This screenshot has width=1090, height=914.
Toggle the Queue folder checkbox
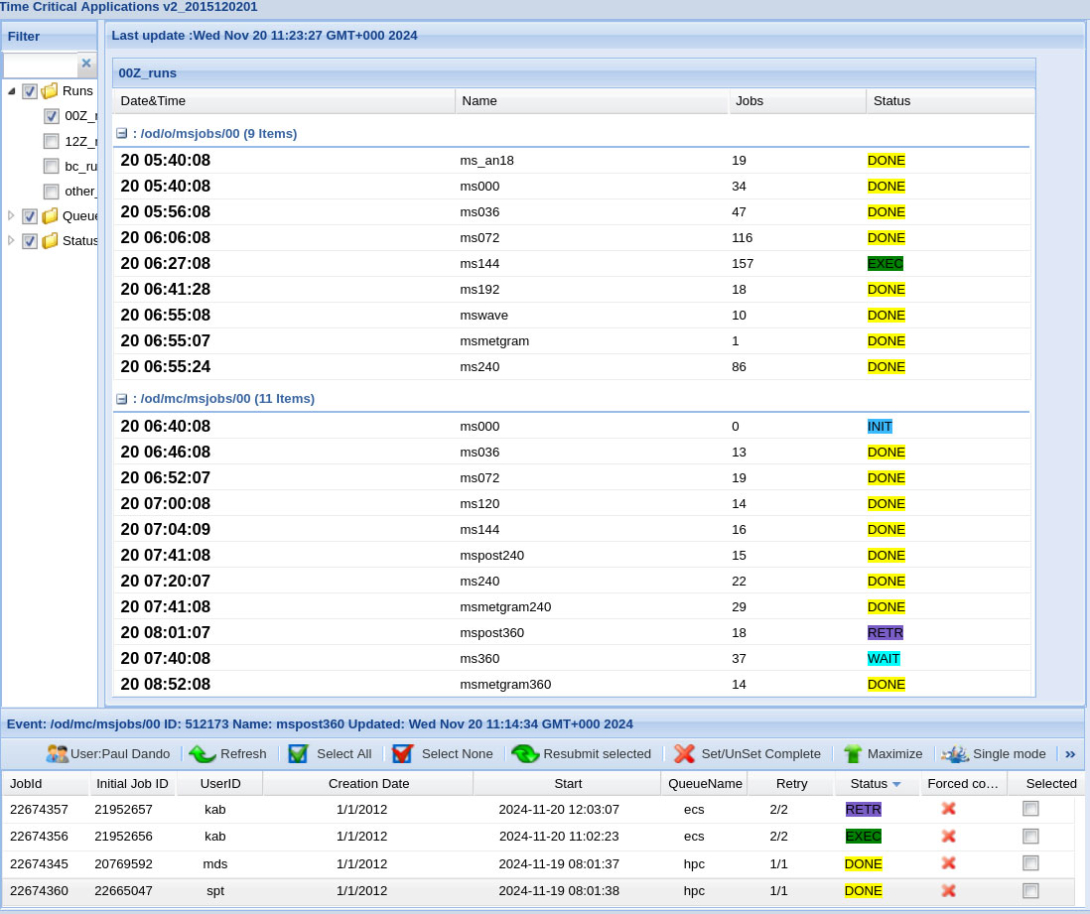[30, 216]
